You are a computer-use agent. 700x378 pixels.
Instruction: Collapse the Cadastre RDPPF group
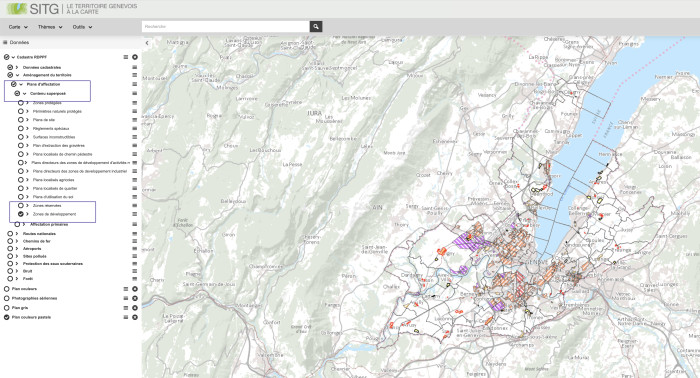(x=13, y=57)
